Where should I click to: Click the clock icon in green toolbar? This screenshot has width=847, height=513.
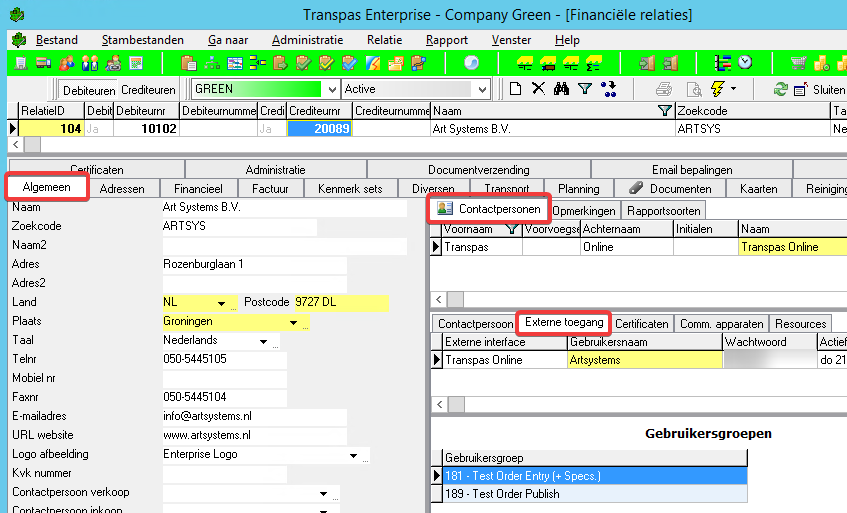746,63
